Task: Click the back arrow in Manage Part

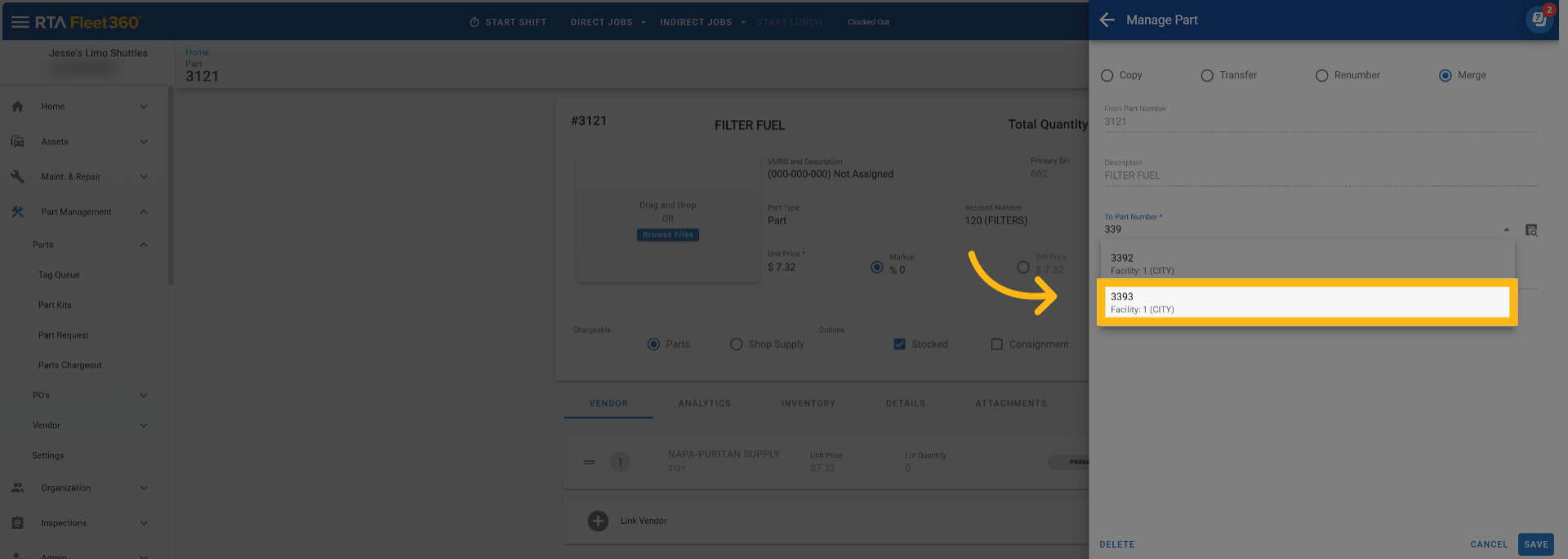Action: click(x=1107, y=20)
